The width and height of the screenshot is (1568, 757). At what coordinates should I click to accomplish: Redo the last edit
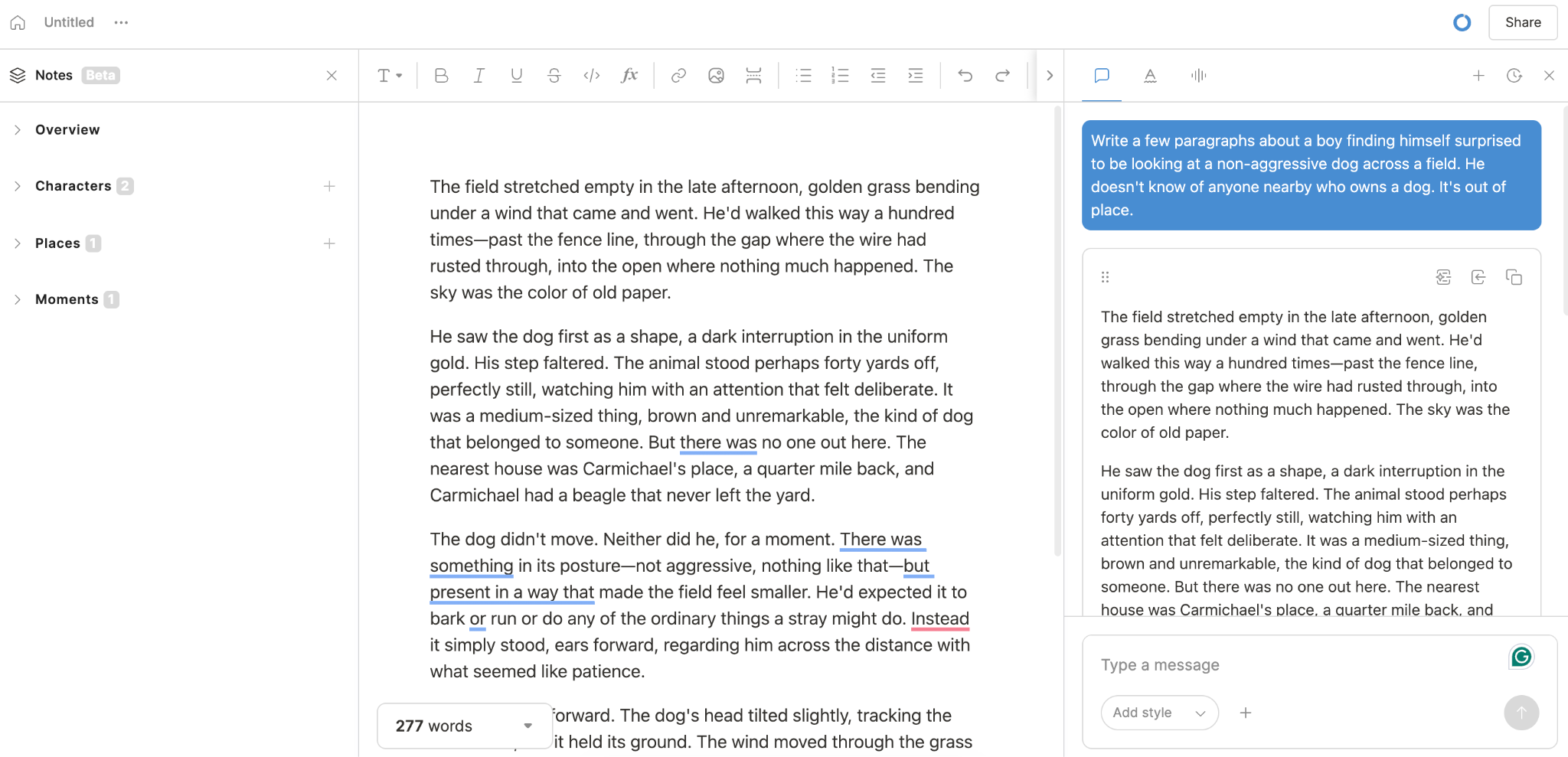point(1002,75)
